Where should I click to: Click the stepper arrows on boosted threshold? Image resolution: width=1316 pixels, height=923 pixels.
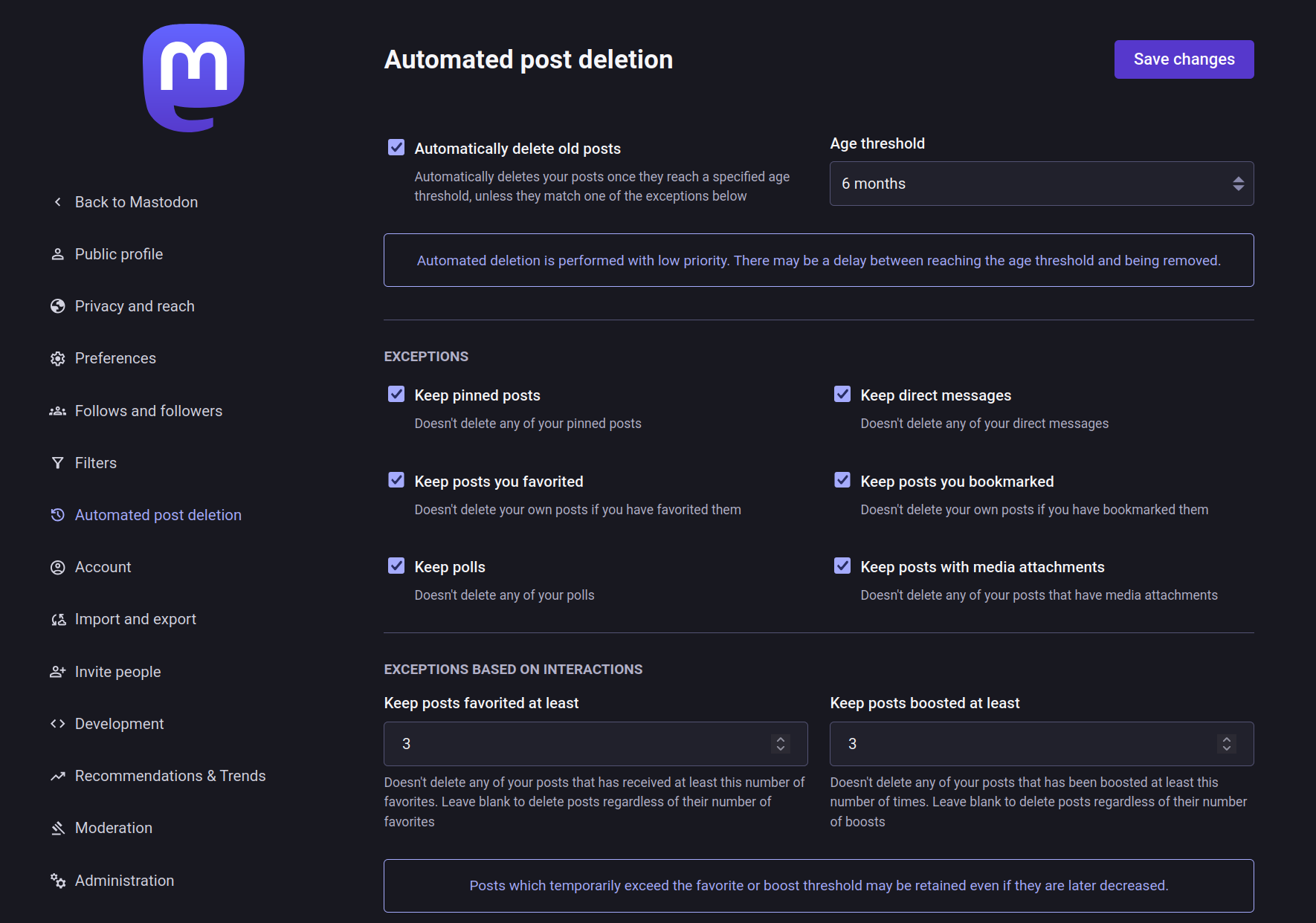(x=1227, y=744)
